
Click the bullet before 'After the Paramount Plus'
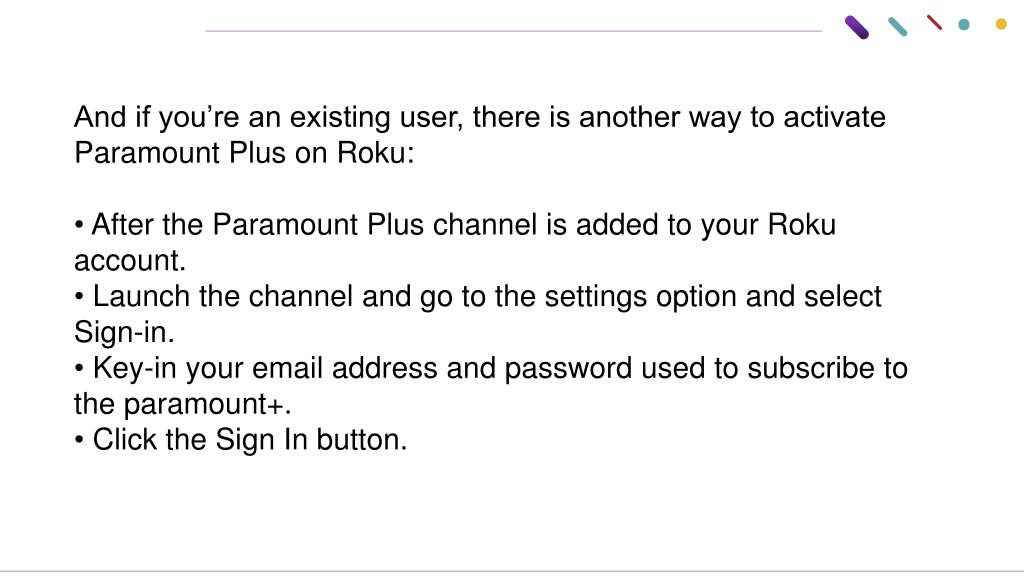pyautogui.click(x=79, y=225)
